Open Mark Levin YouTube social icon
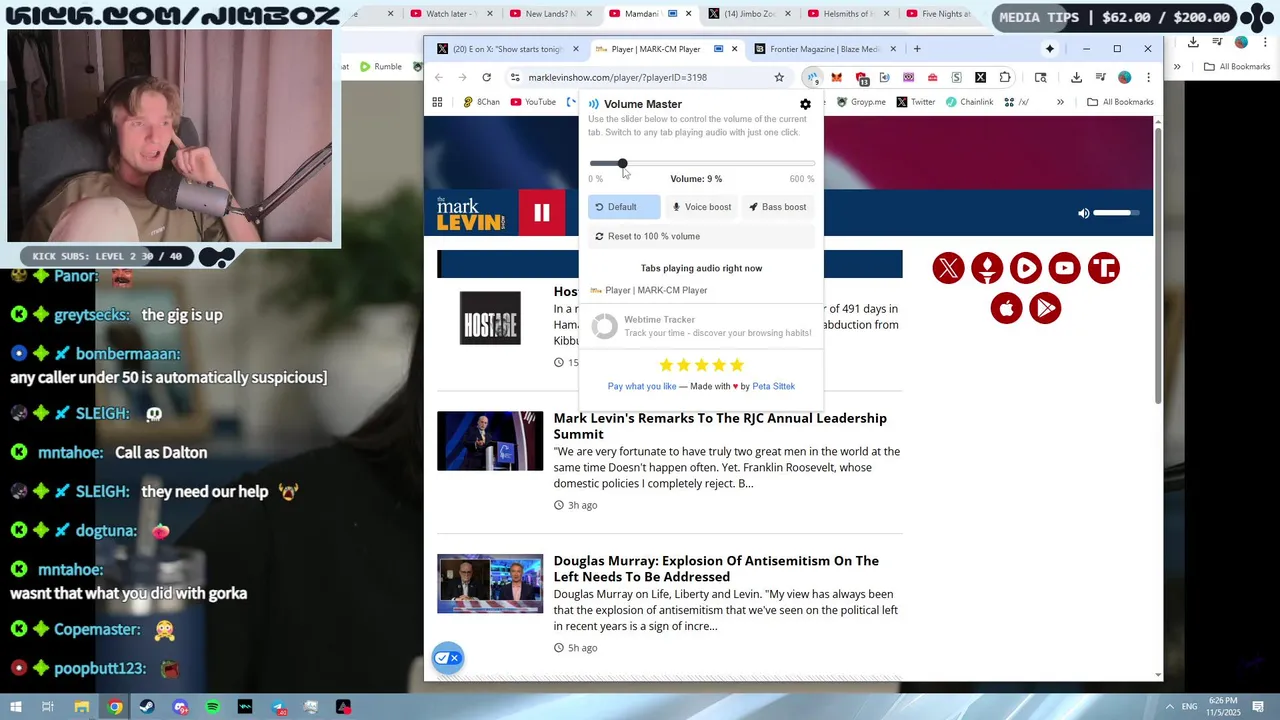The height and width of the screenshot is (720, 1280). point(1065,268)
